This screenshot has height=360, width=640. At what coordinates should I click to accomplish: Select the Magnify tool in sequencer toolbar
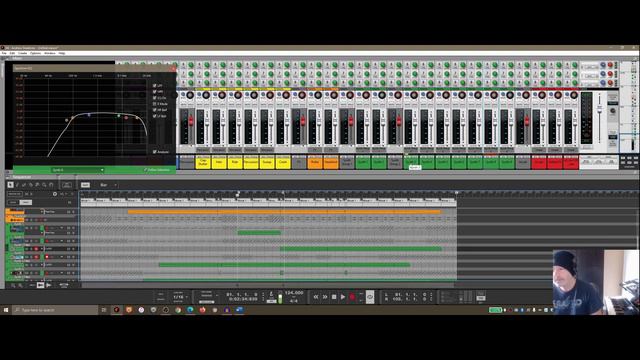click(x=44, y=185)
